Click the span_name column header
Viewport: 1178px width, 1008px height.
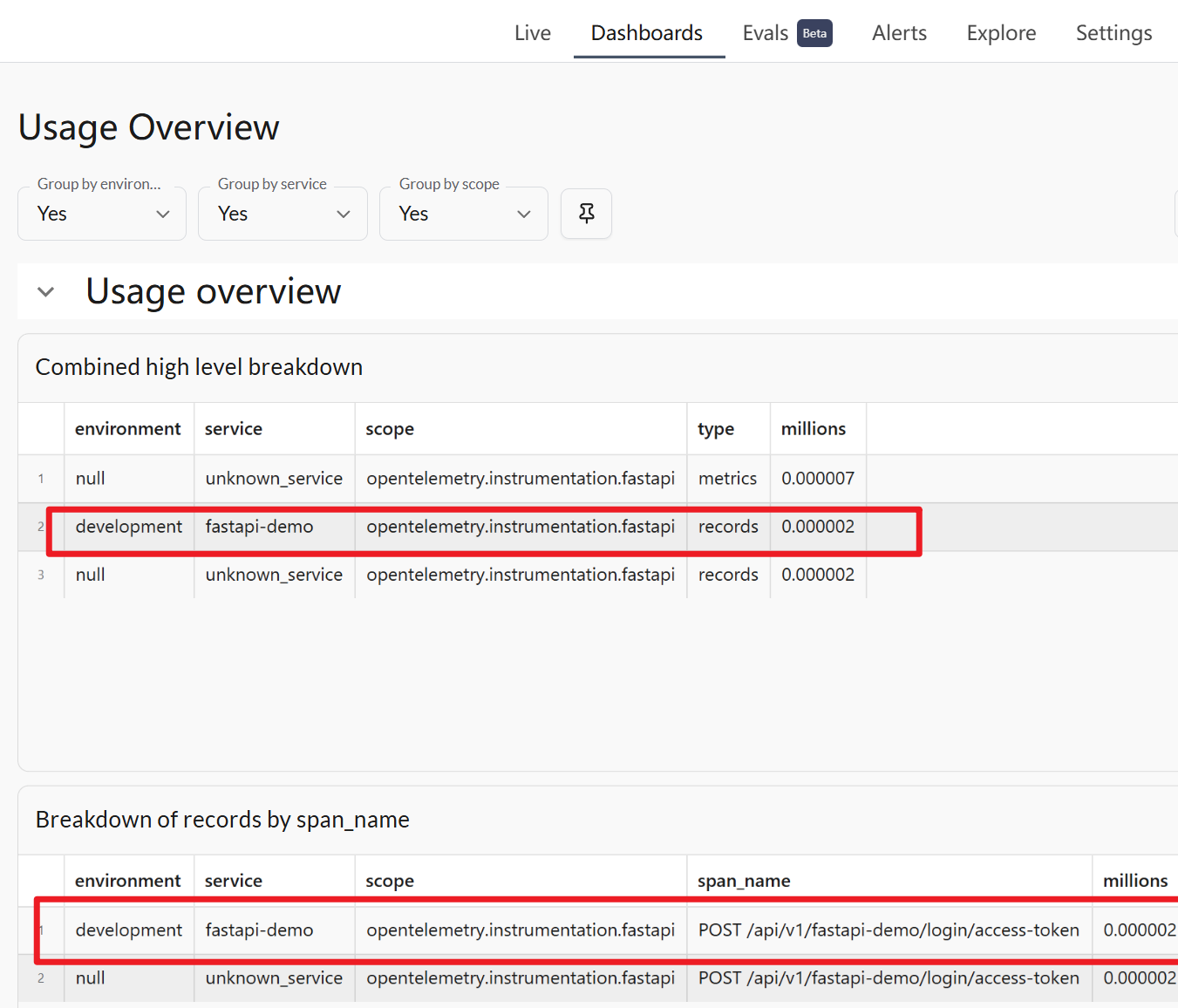744,881
